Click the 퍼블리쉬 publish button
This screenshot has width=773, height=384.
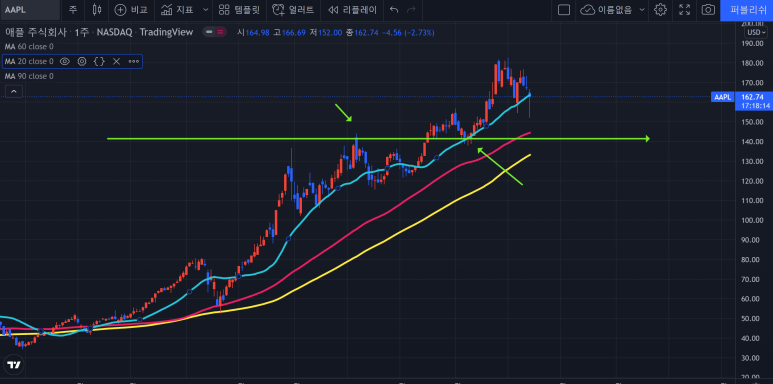pos(746,10)
